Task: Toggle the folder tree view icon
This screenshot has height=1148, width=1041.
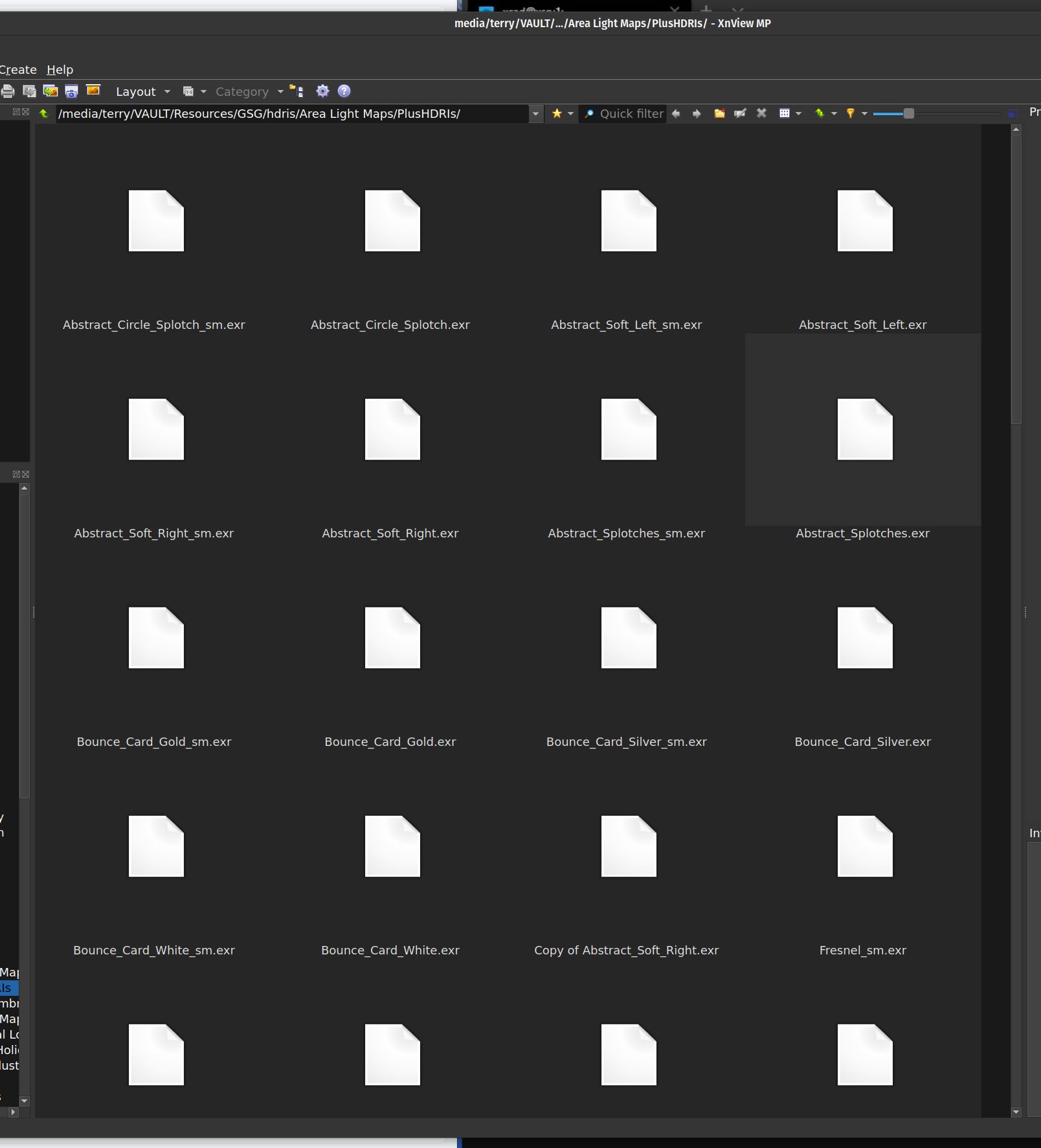Action: tap(297, 91)
